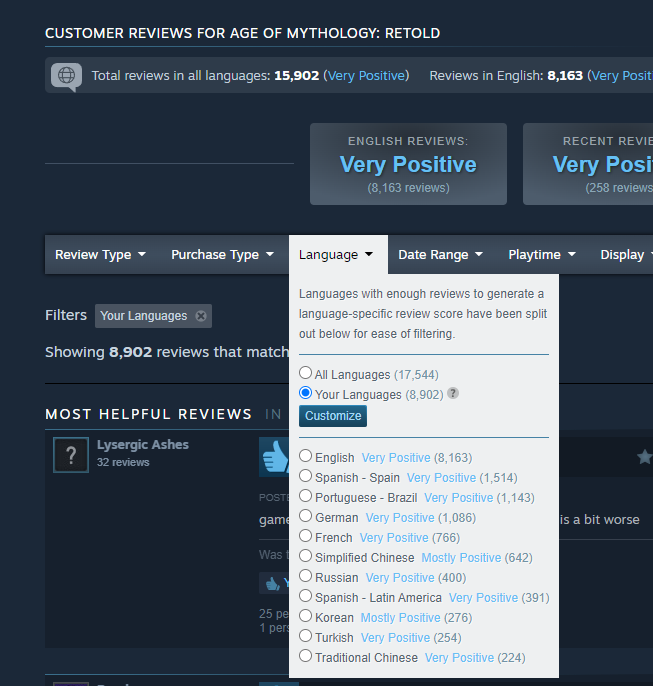Click the Most Helpful Reviews heading
Image resolution: width=653 pixels, height=686 pixels.
tap(149, 414)
